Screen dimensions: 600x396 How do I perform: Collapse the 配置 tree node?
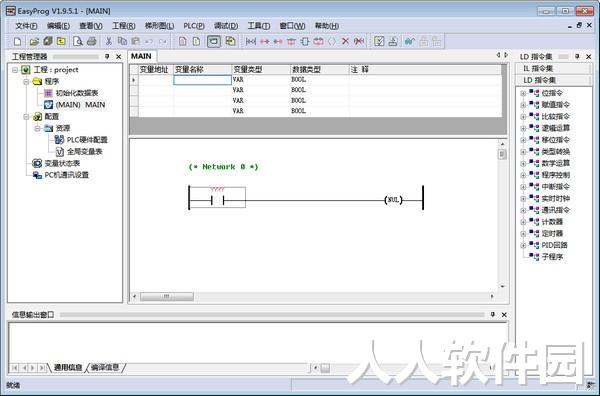(26, 117)
